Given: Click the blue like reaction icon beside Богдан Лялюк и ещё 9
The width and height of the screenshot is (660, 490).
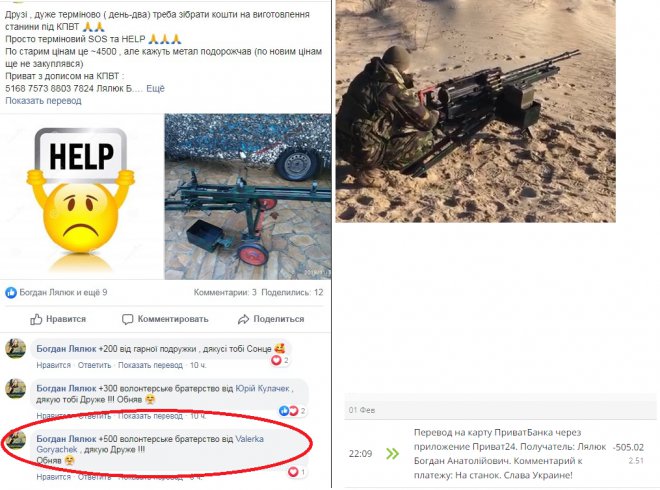Looking at the screenshot, I should 11,293.
